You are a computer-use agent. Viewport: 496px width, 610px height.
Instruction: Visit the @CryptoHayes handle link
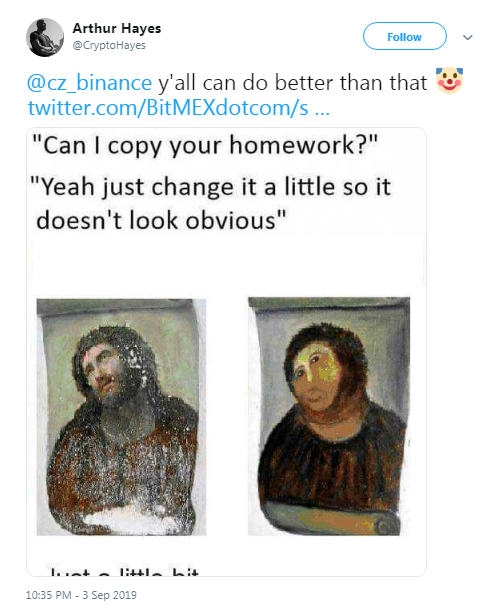[109, 45]
